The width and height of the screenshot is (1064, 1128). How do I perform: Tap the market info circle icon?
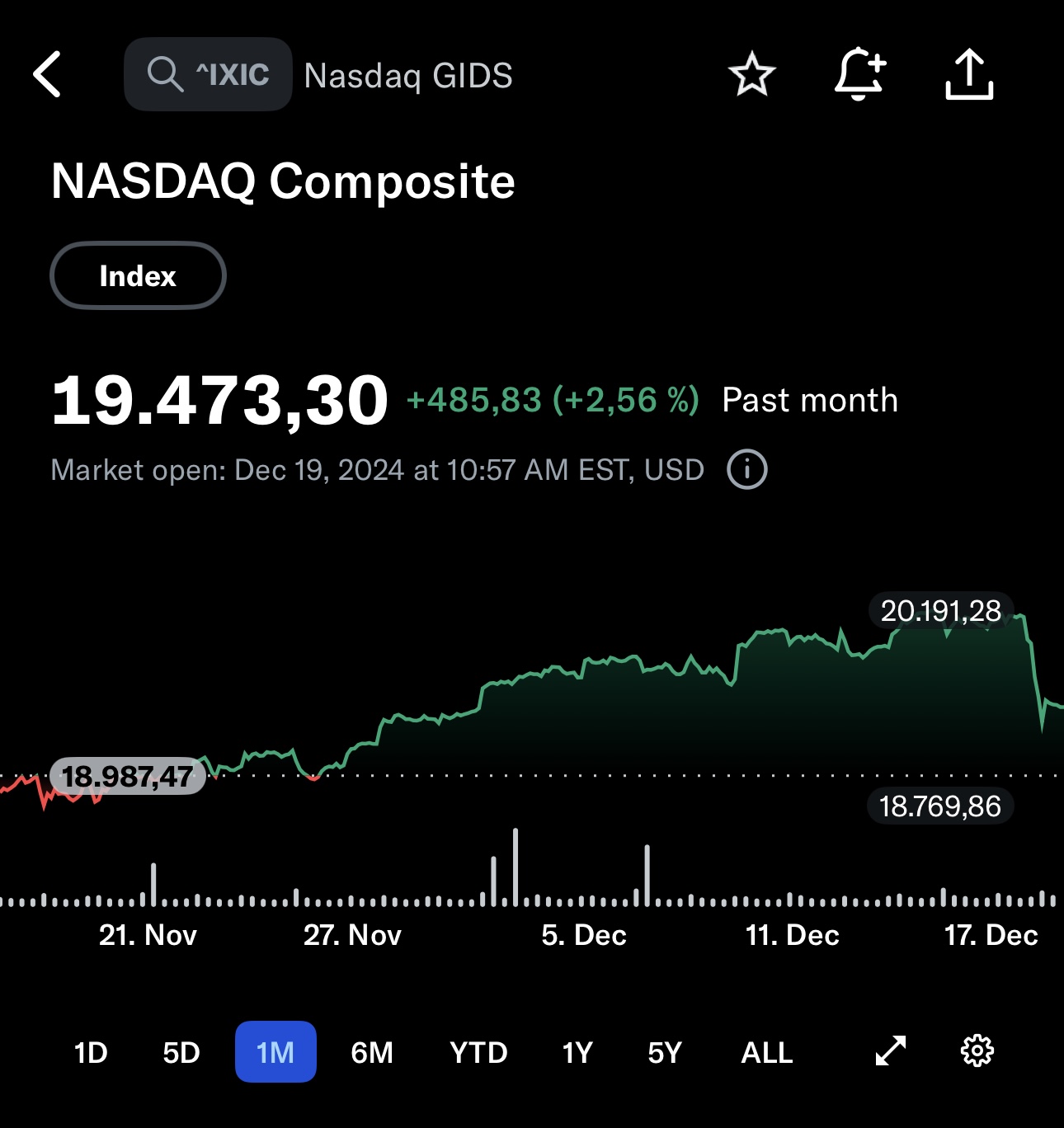[x=746, y=470]
